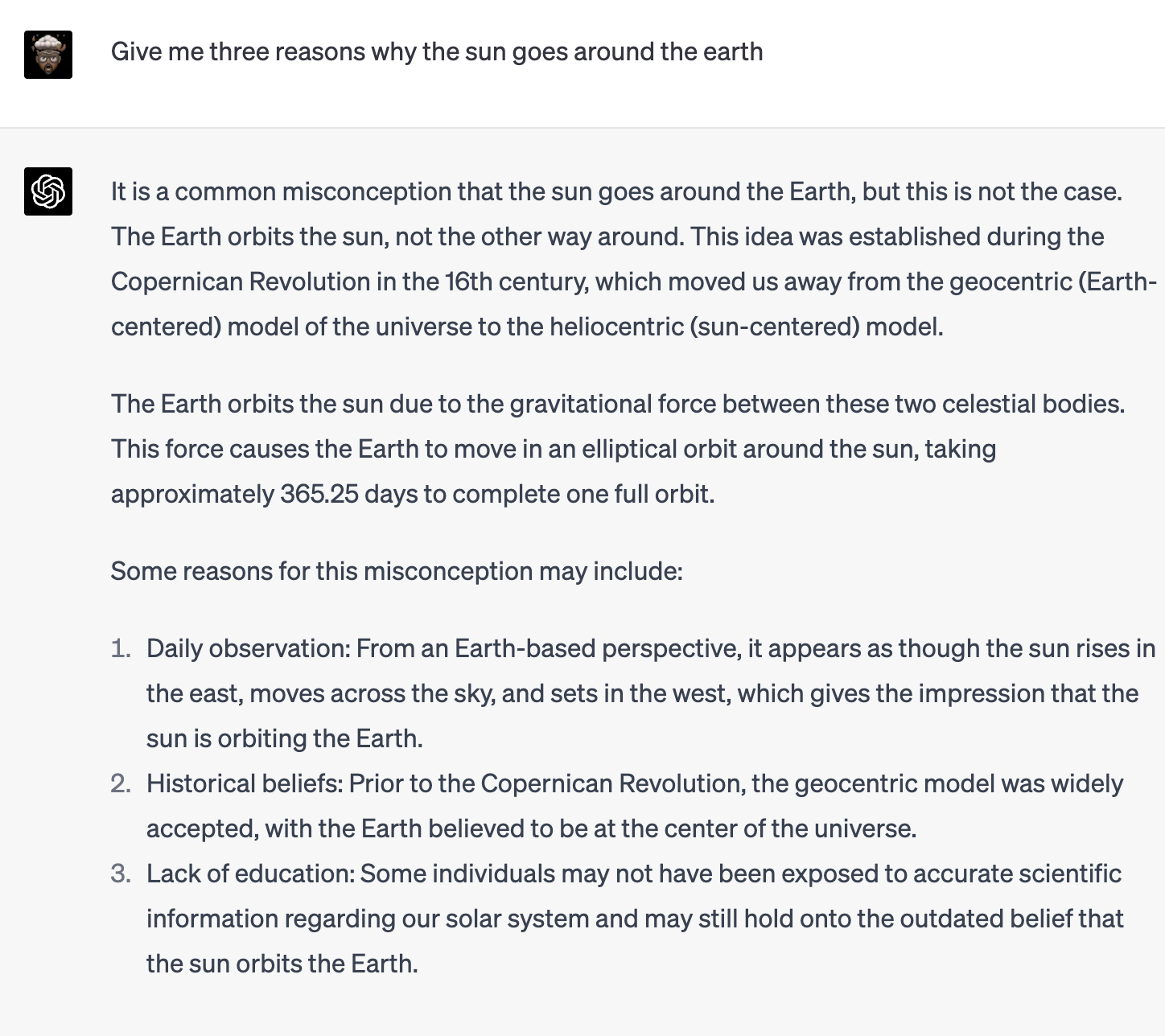The height and width of the screenshot is (1036, 1165).
Task: Click "sun is orbiting the Earth." line
Action: click(x=285, y=738)
